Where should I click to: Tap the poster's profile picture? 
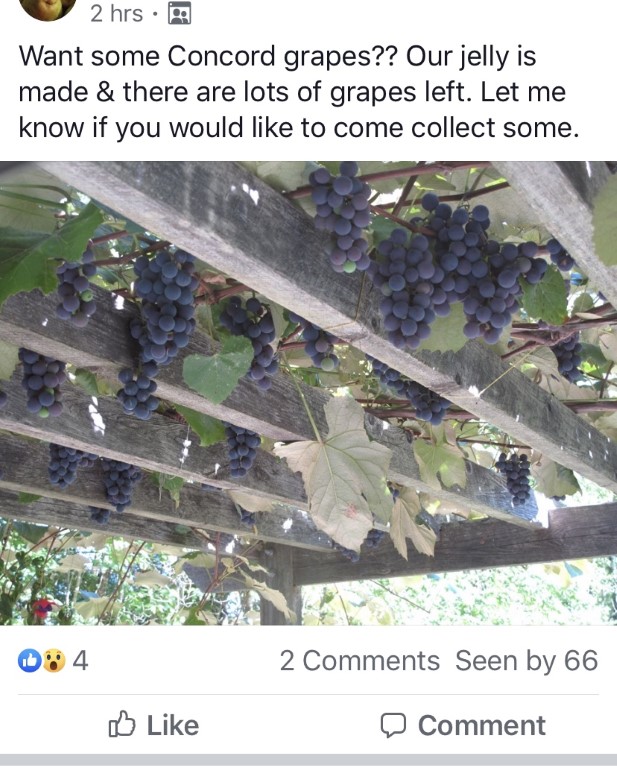(x=47, y=8)
